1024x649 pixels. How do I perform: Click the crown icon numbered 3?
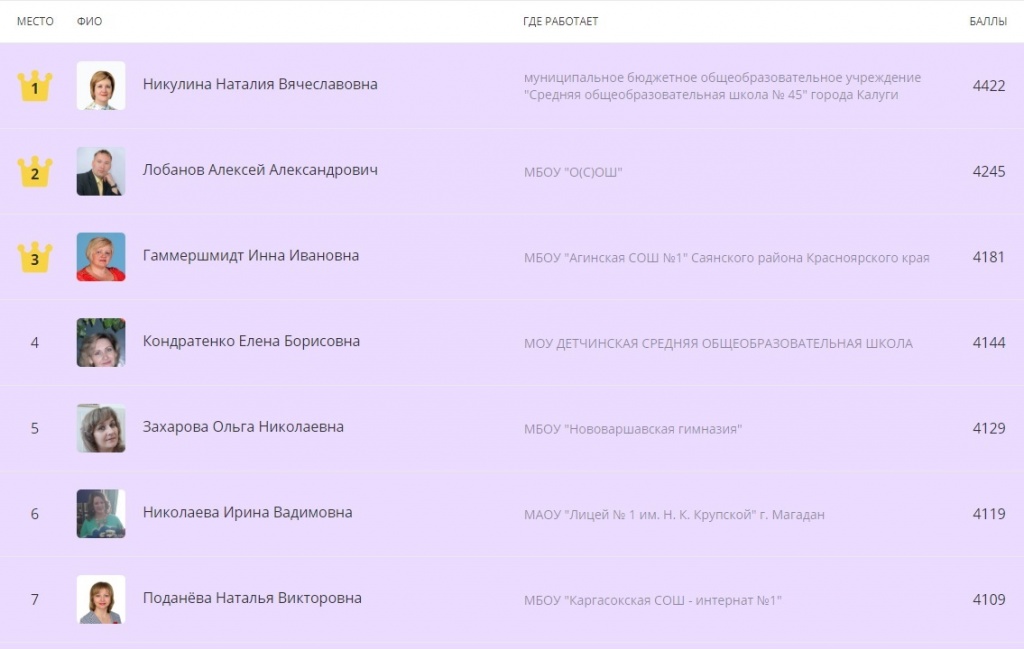click(x=35, y=257)
